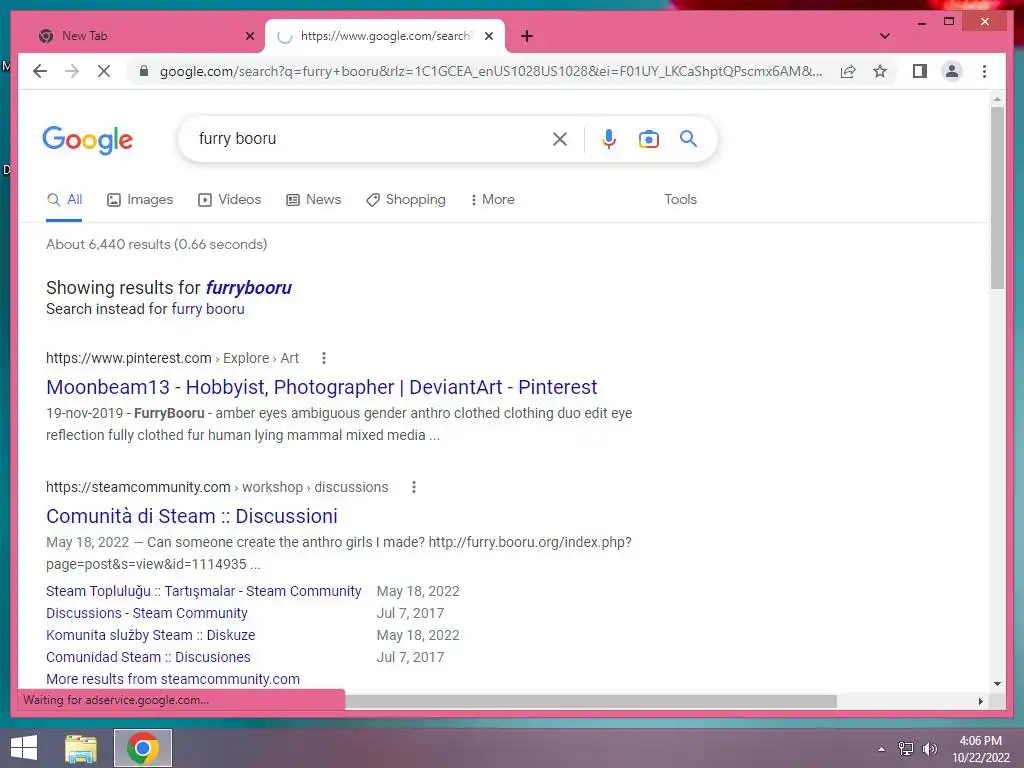Open Chrome's three-dot menu
This screenshot has height=768, width=1024.
click(984, 71)
